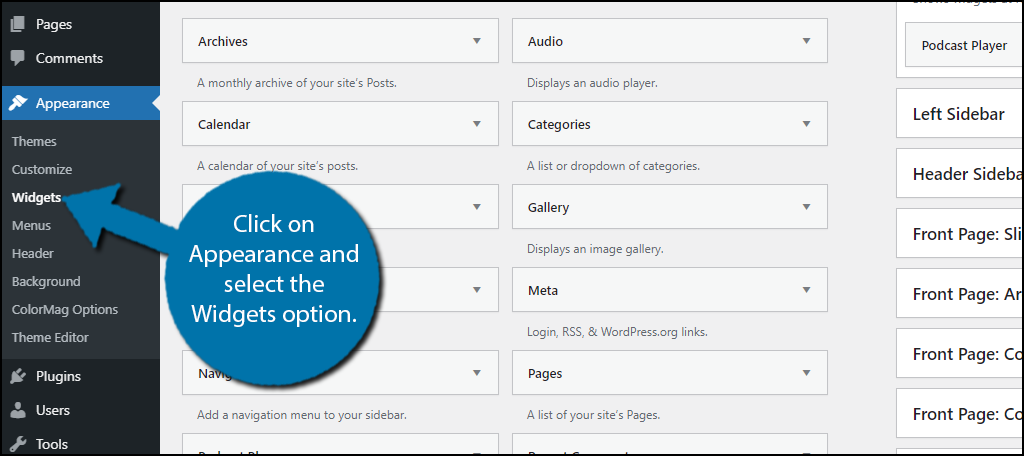Click 'A monthly archive of your site's Posts.'
Screen dimensions: 1024x456
tap(297, 83)
